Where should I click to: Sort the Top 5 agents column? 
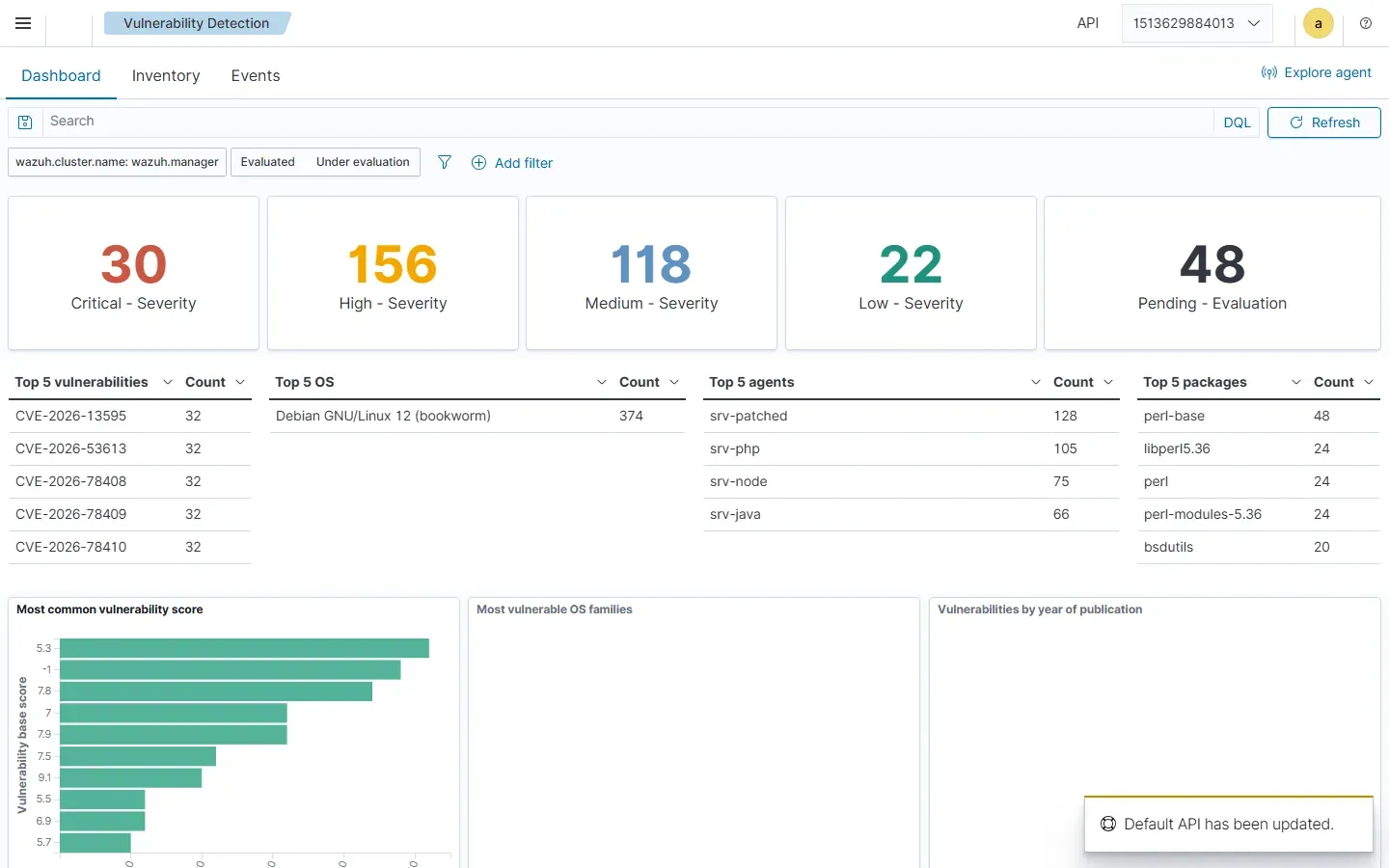(875, 382)
